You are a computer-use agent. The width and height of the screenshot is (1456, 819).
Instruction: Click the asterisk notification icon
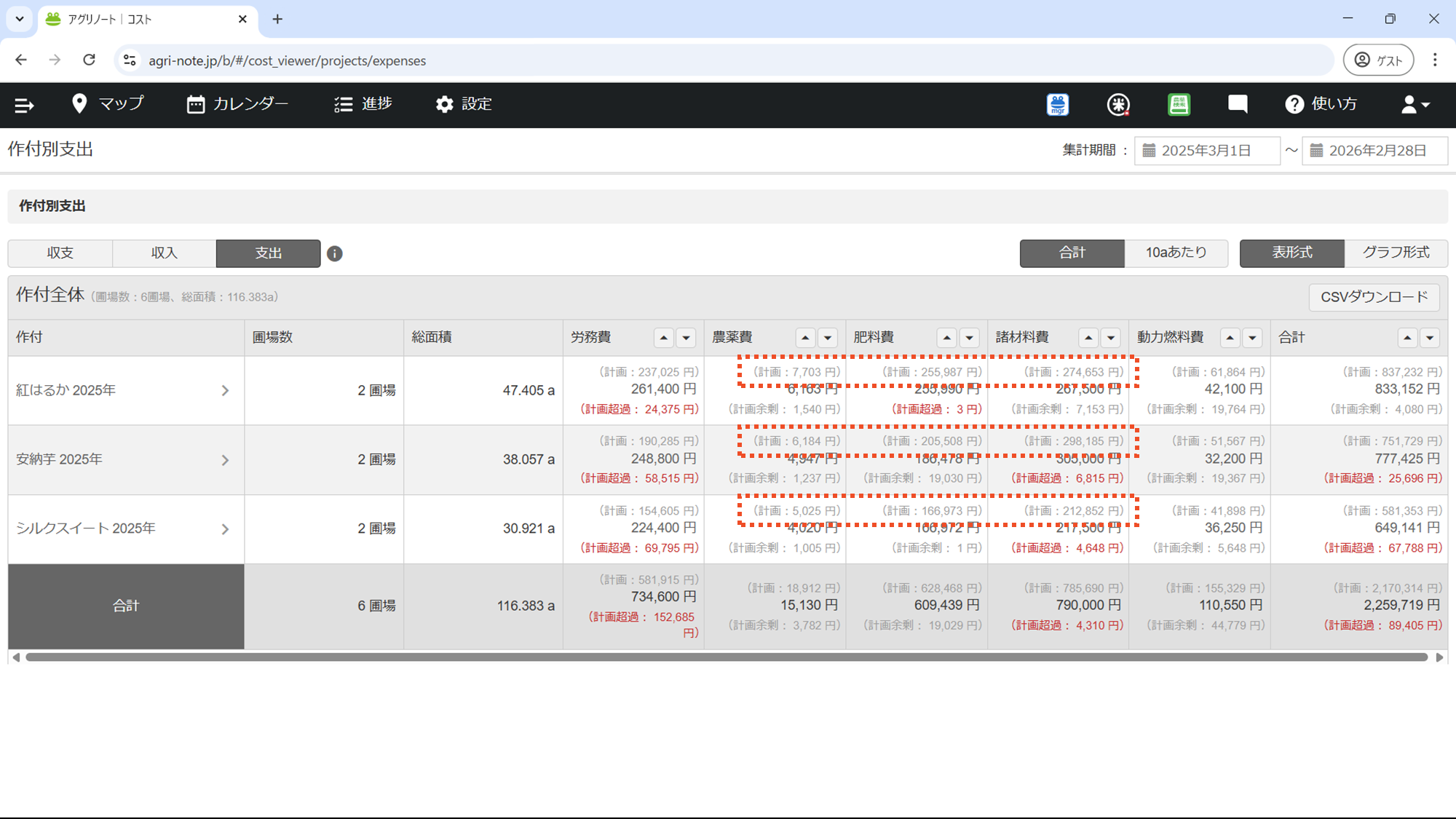[1118, 105]
